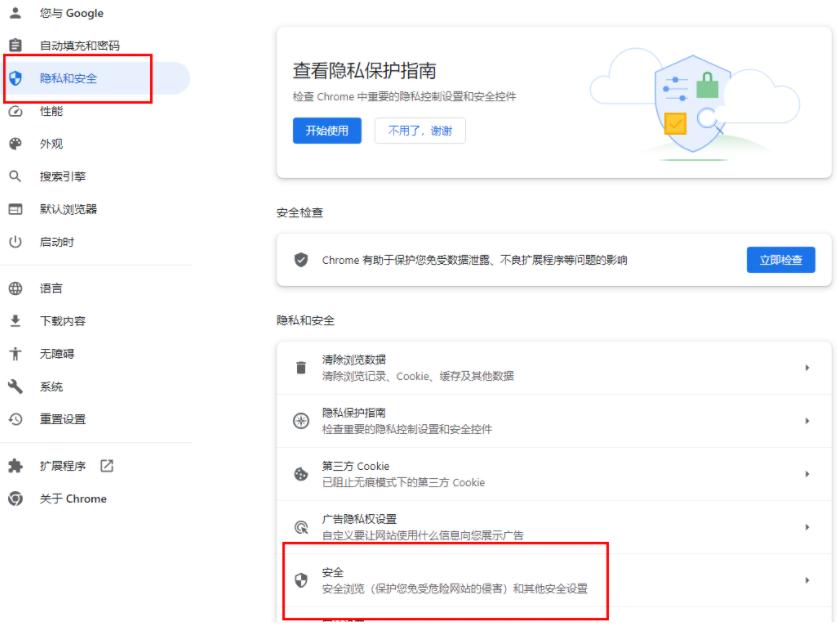Click the wrench icon for 系统
Image resolution: width=838 pixels, height=629 pixels.
(x=15, y=386)
